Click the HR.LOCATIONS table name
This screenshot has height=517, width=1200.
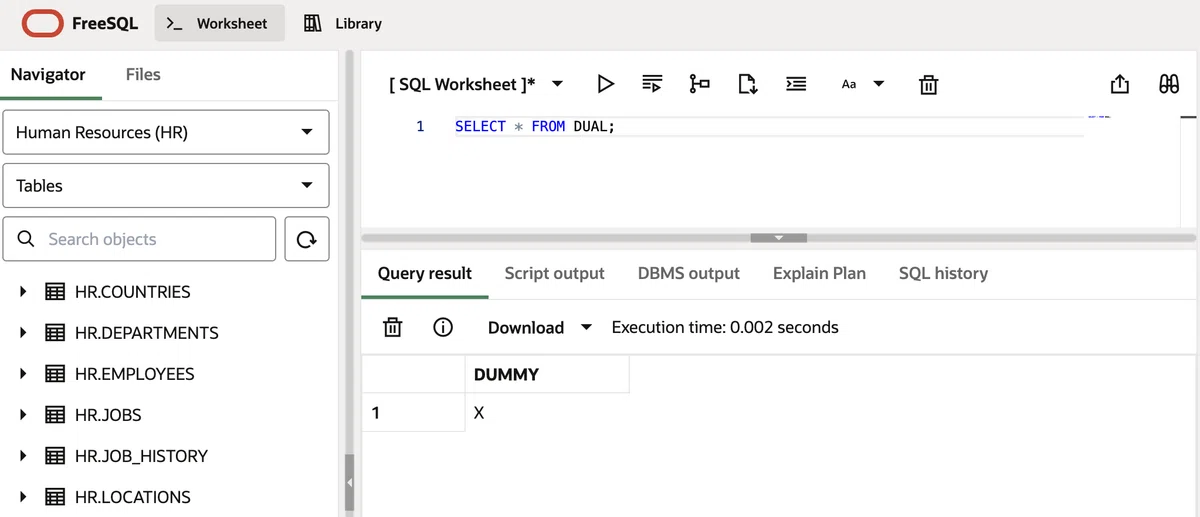133,497
